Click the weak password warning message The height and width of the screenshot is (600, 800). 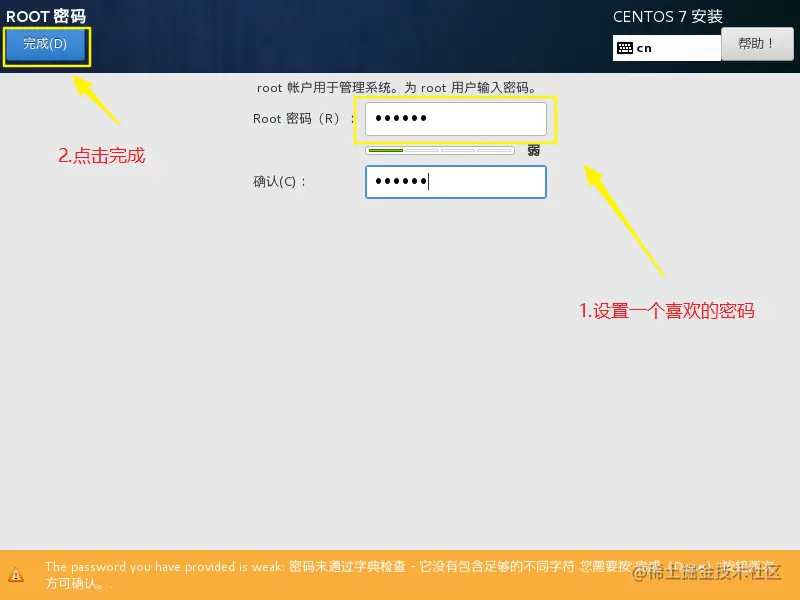pos(410,574)
